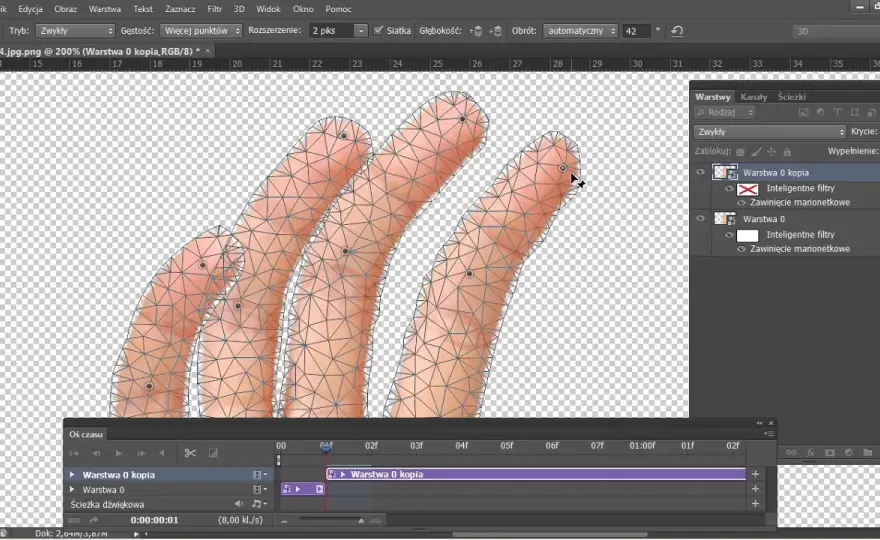Toggle puppet warp filter eye under Warstwa 0
This screenshot has height=540, width=880.
pos(741,249)
